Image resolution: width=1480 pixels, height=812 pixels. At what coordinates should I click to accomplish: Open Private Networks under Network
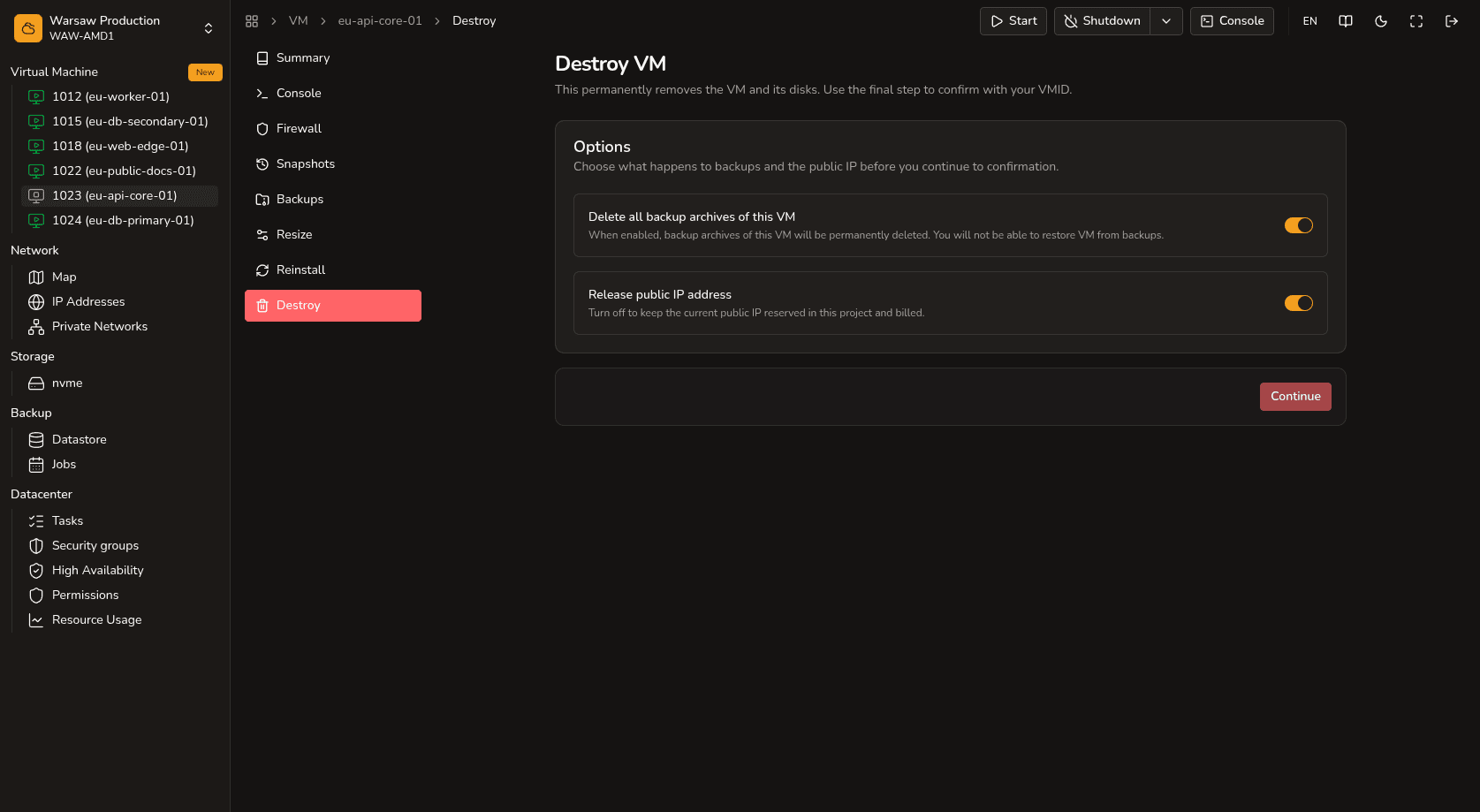click(119, 327)
